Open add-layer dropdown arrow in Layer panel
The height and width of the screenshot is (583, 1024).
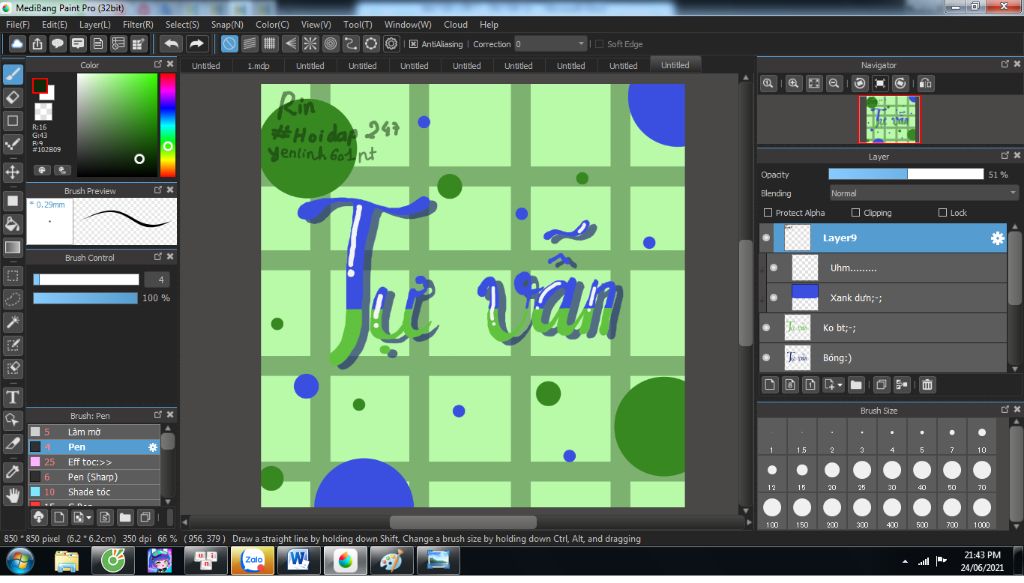840,385
